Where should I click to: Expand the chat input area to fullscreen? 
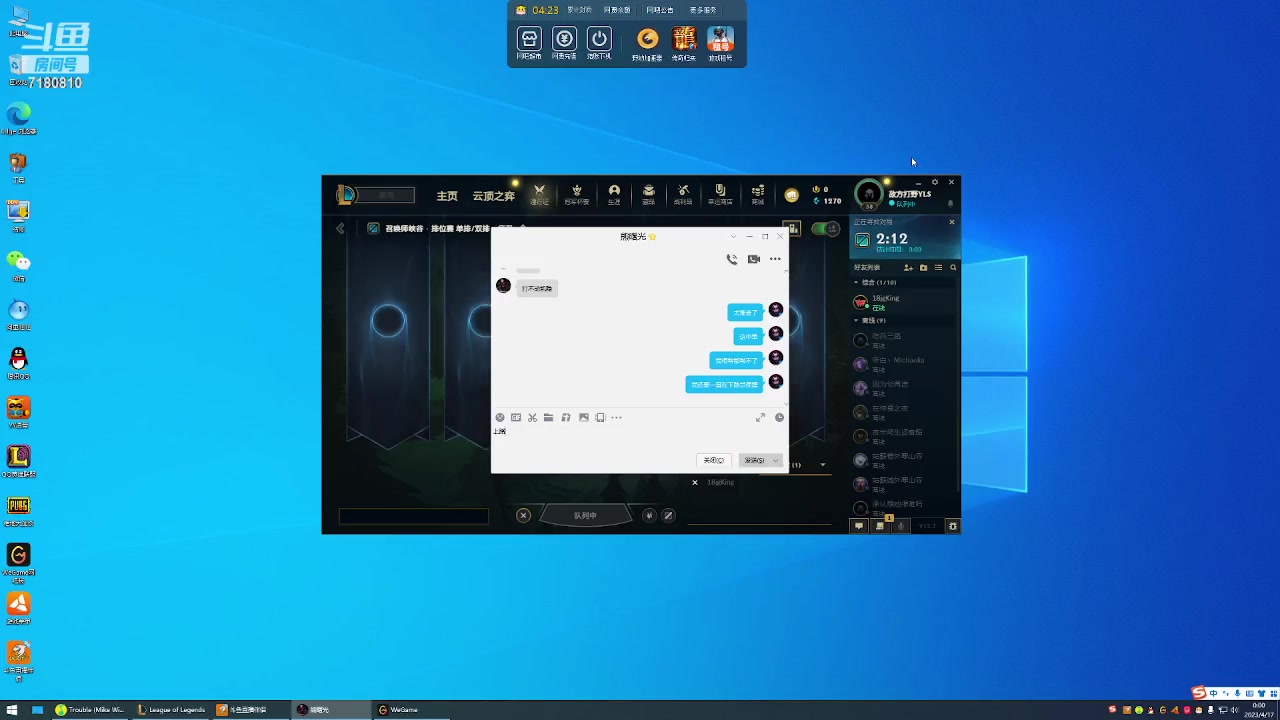[760, 417]
